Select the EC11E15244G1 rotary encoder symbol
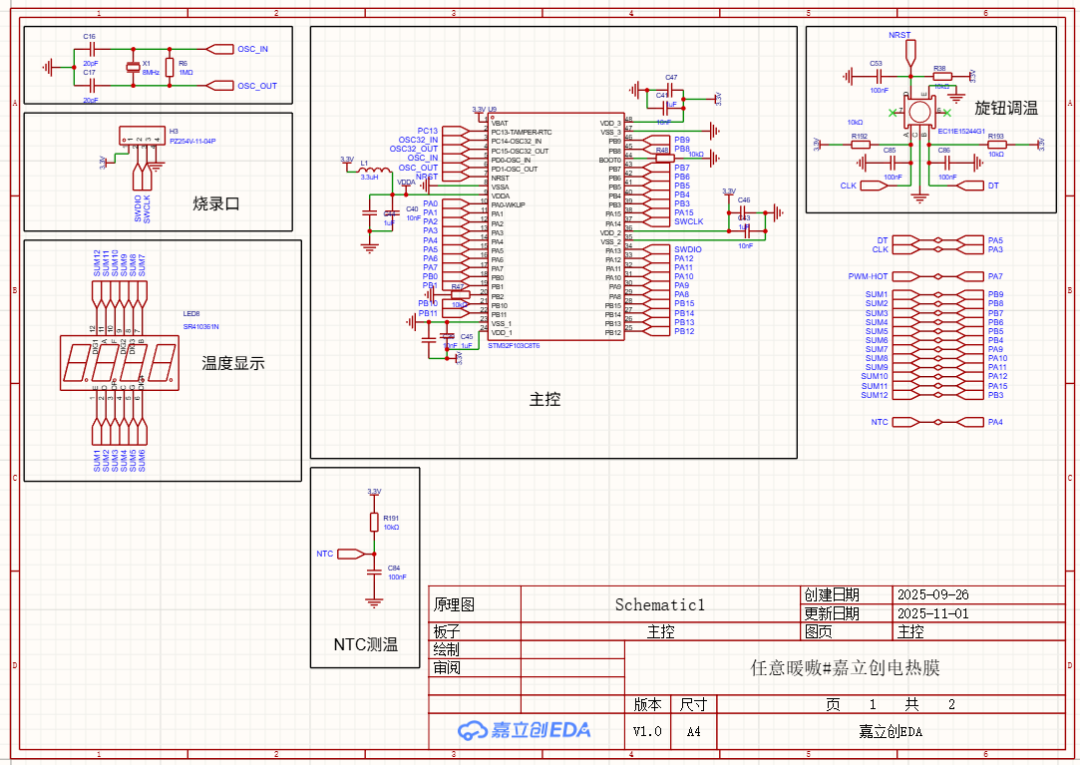Image resolution: width=1080 pixels, height=765 pixels. [x=919, y=112]
